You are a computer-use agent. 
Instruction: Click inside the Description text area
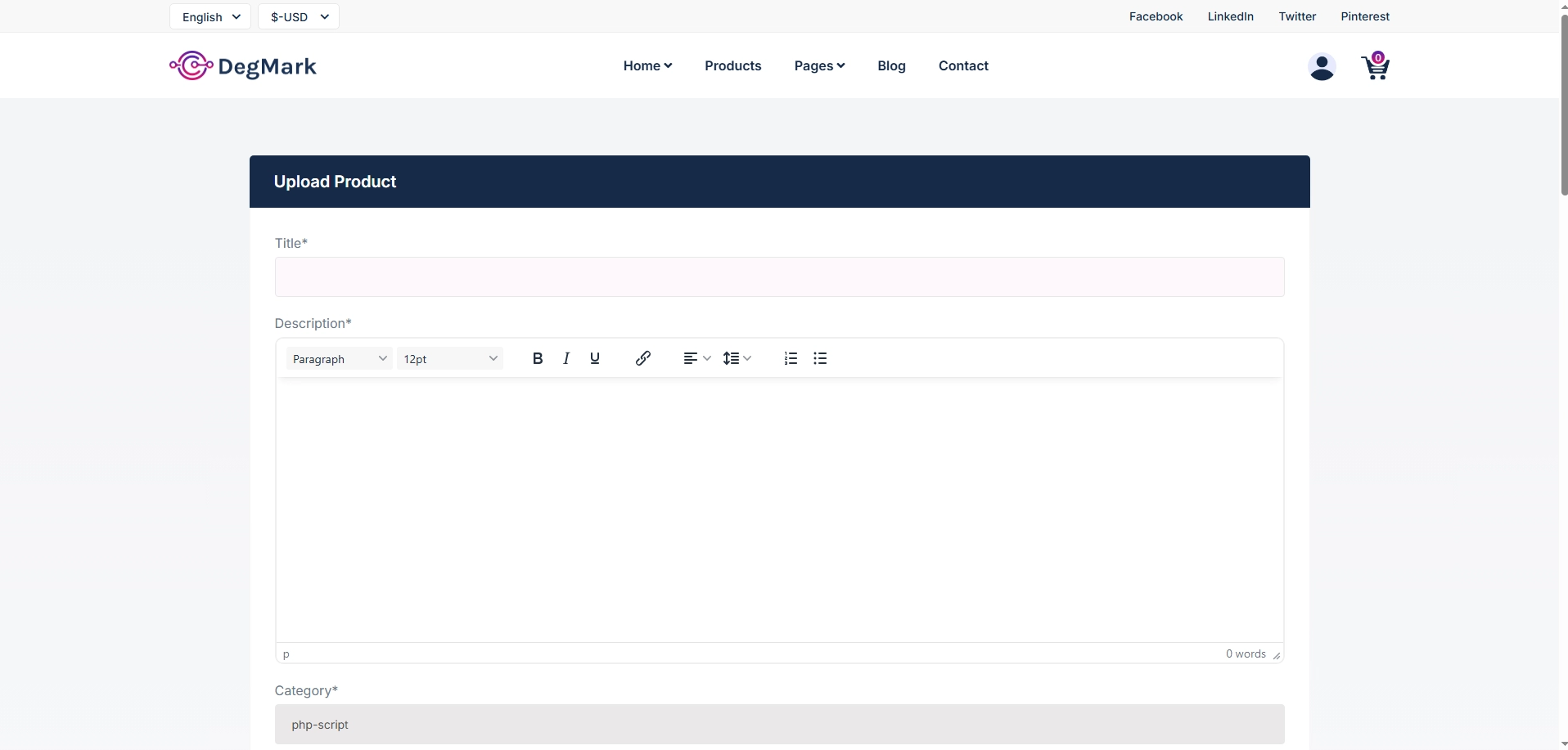[x=779, y=510]
